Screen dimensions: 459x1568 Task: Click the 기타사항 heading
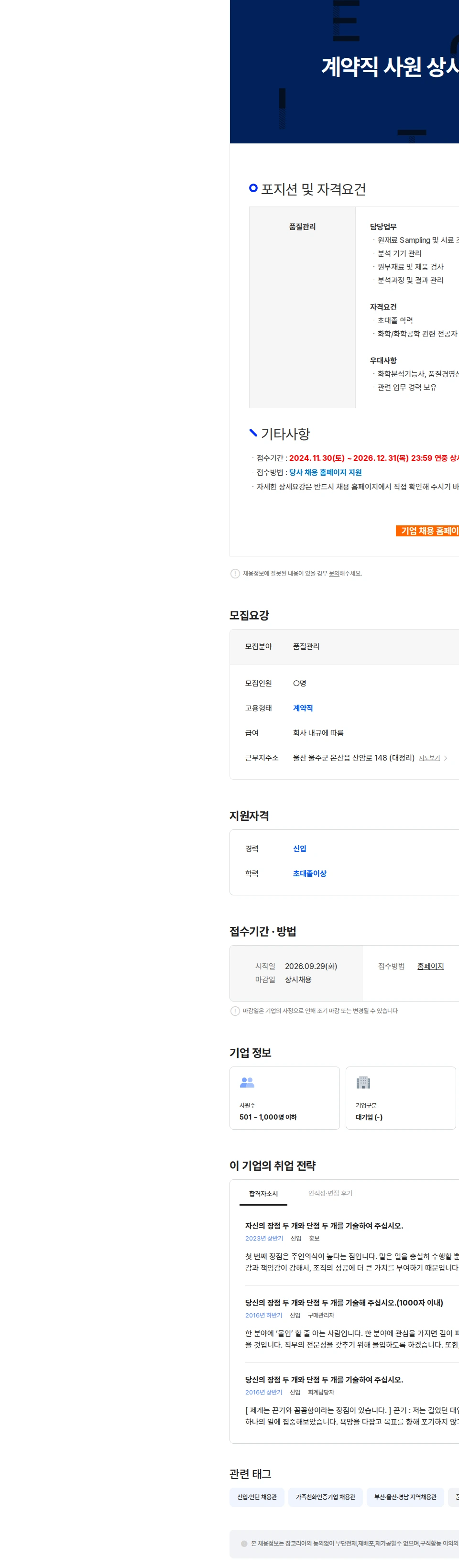click(x=285, y=434)
